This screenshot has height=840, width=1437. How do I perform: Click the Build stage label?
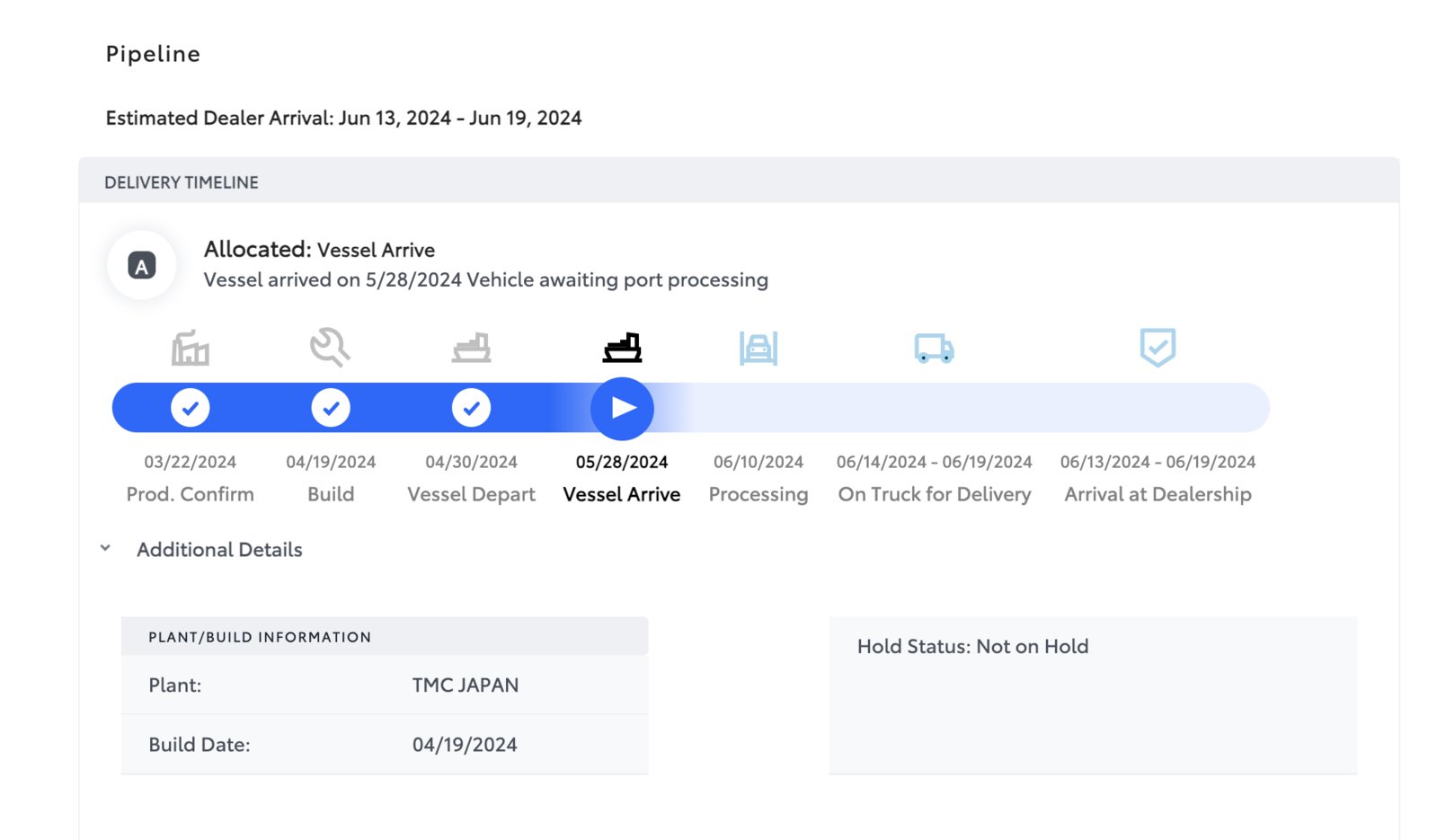click(331, 494)
